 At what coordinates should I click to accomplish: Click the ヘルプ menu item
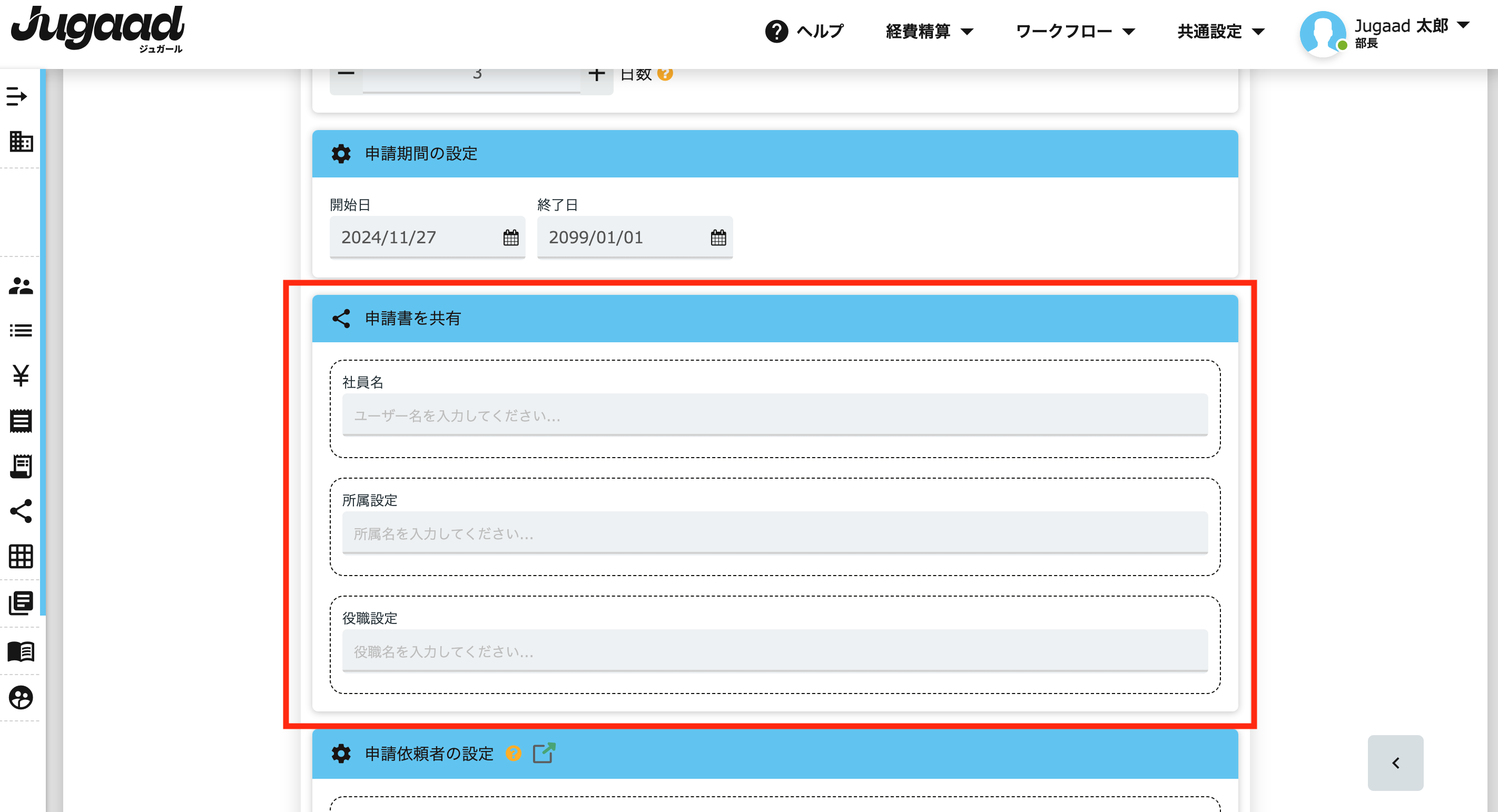tap(820, 32)
